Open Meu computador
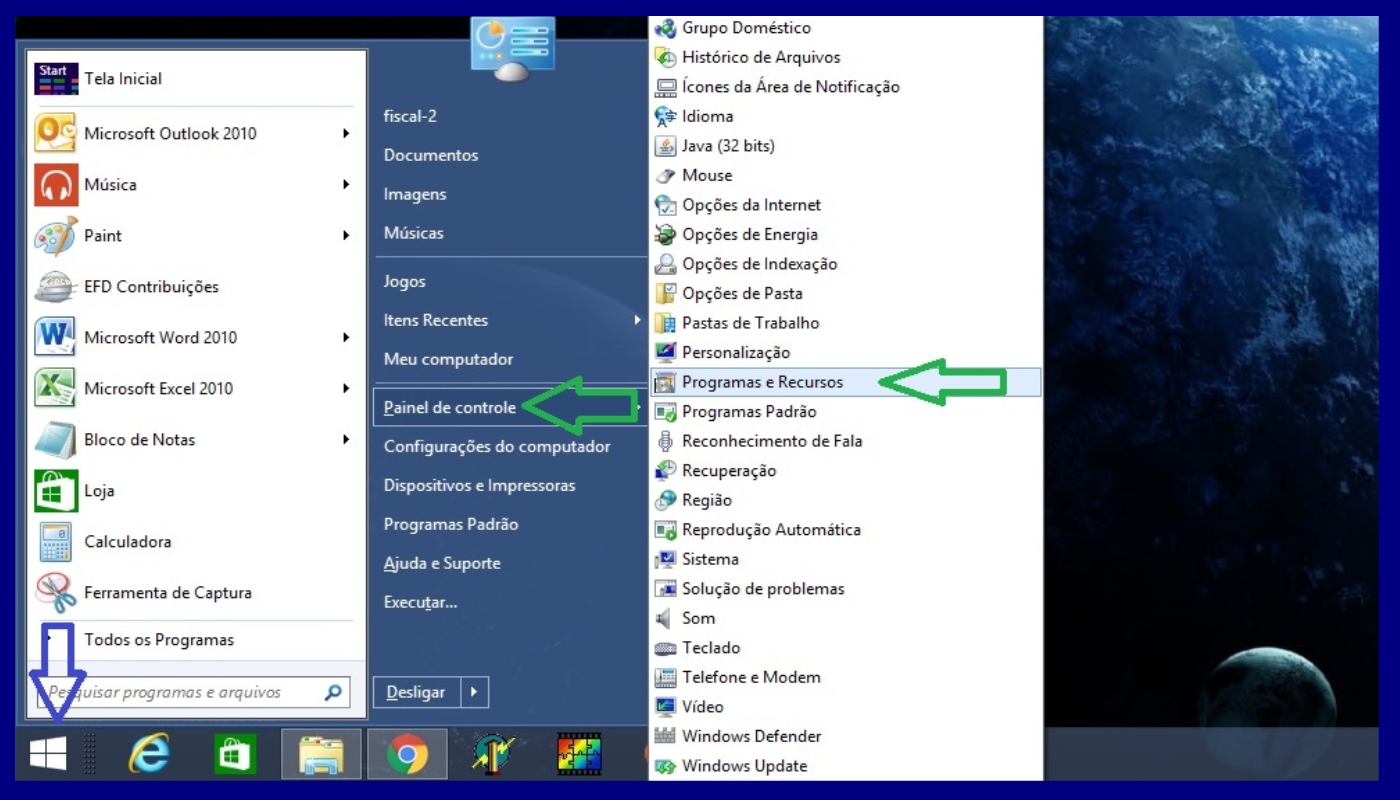 448,359
